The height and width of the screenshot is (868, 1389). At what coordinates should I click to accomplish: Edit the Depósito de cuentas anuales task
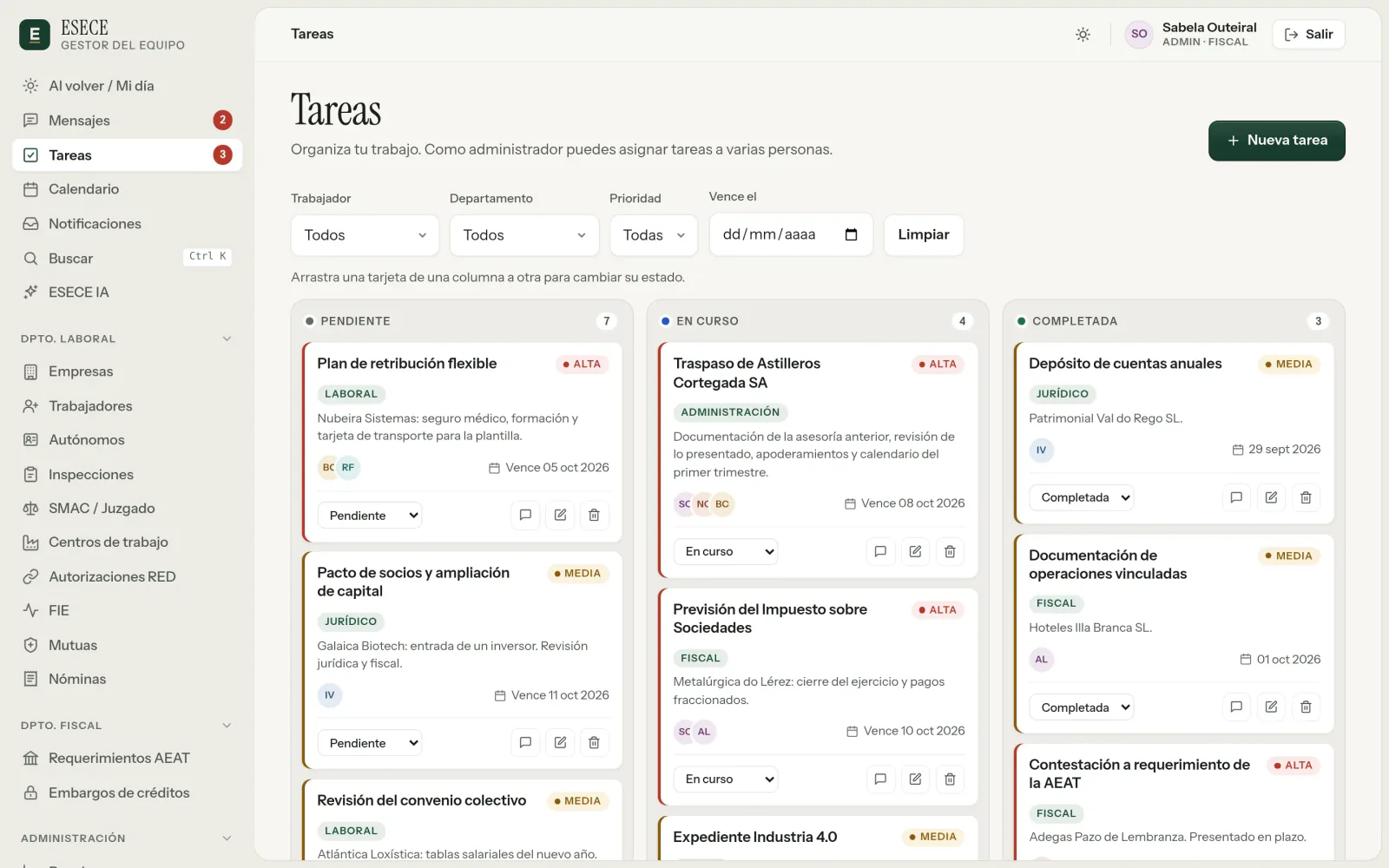coord(1271,497)
